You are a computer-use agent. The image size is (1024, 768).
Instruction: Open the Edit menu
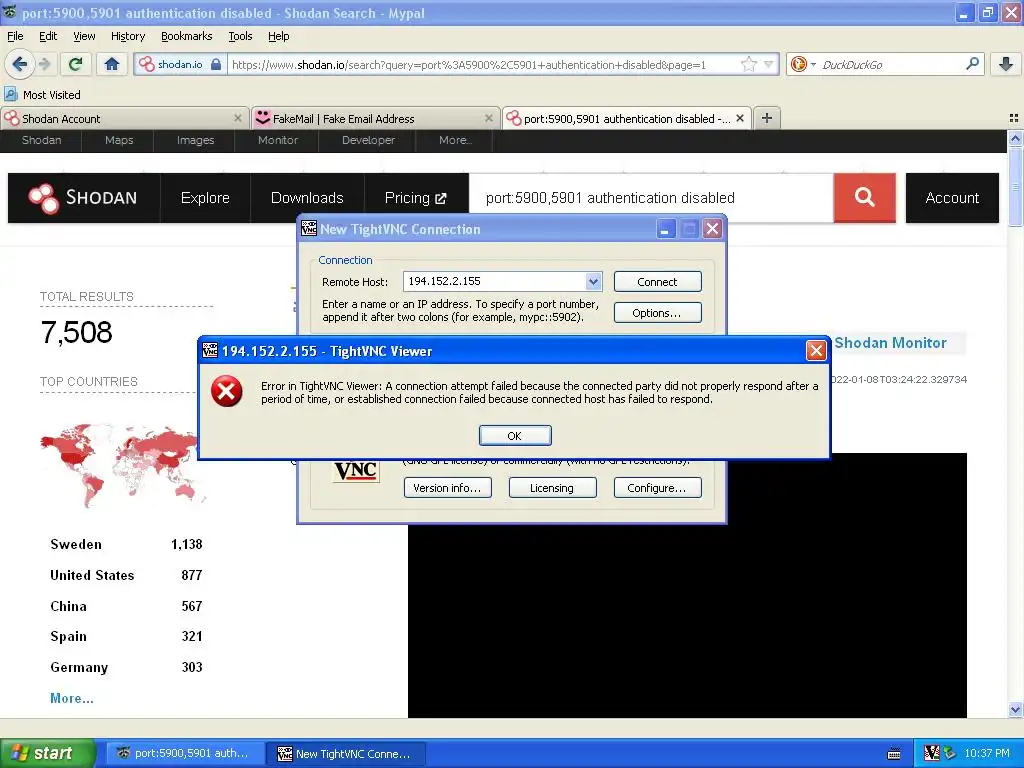[x=48, y=36]
